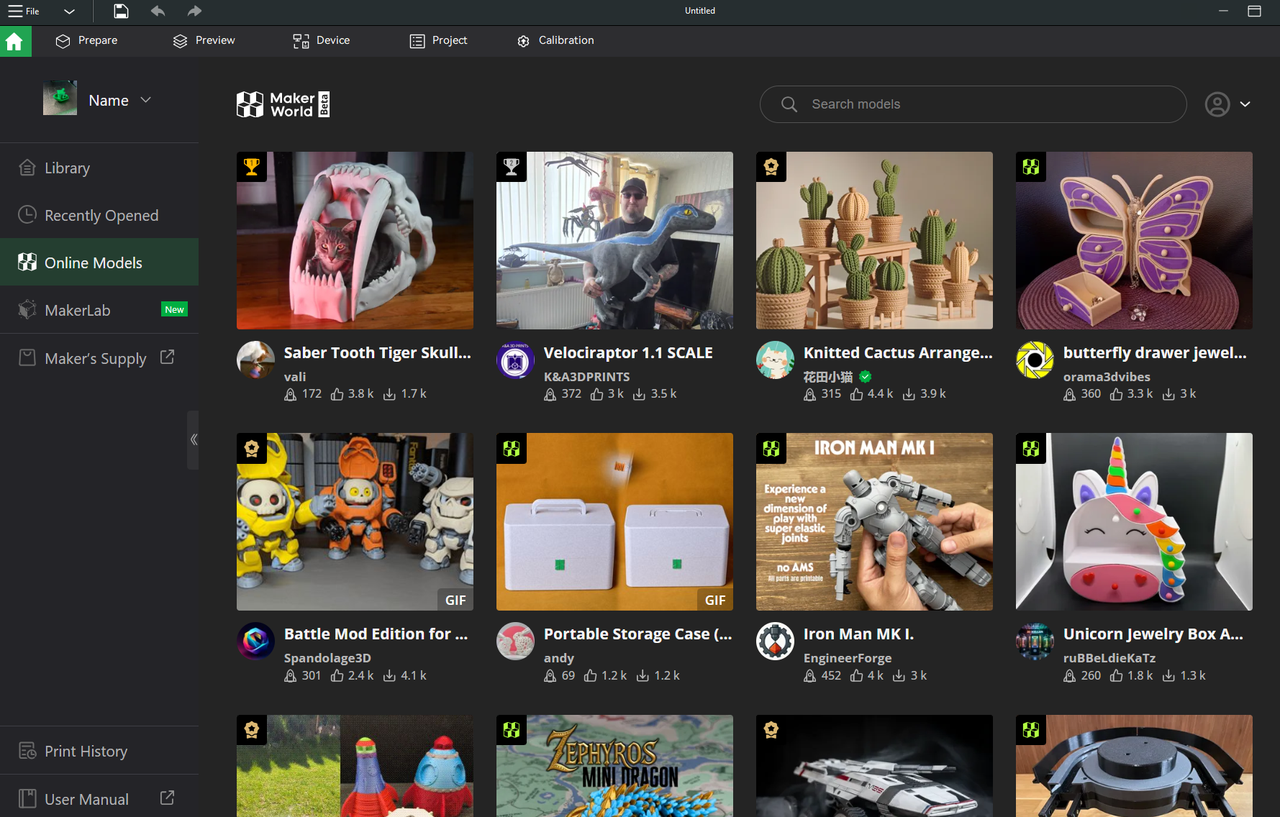The image size is (1280, 817).
Task: Like the butterfly drawer jewelry model
Action: tap(1117, 394)
